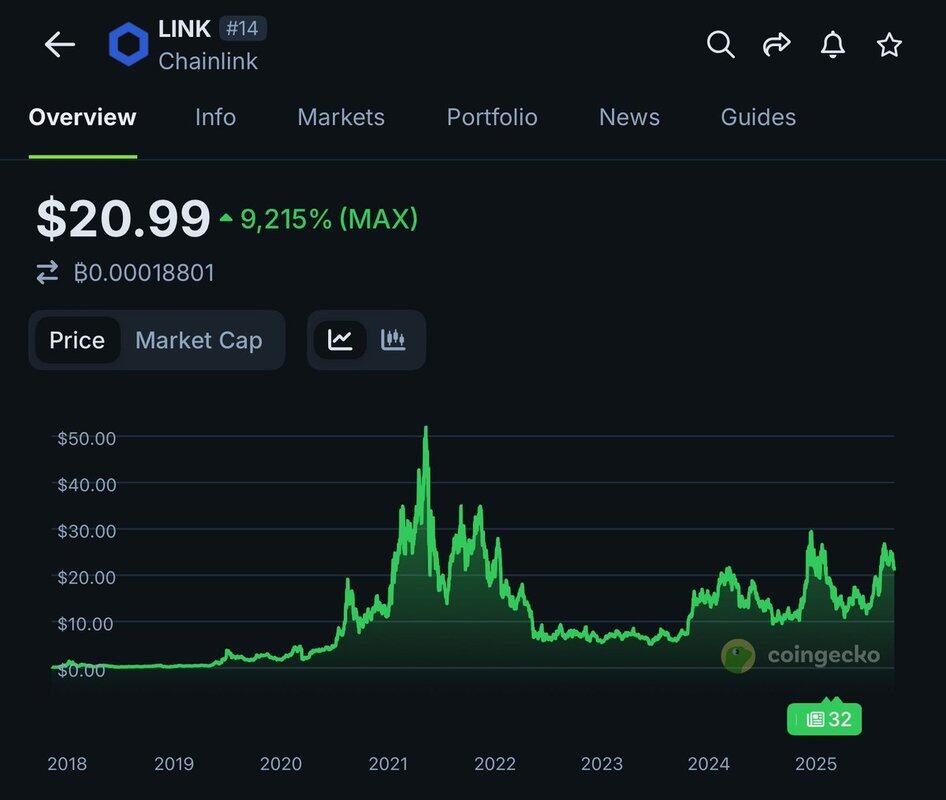The image size is (946, 800).
Task: Open the Overview tab
Action: coord(83,117)
